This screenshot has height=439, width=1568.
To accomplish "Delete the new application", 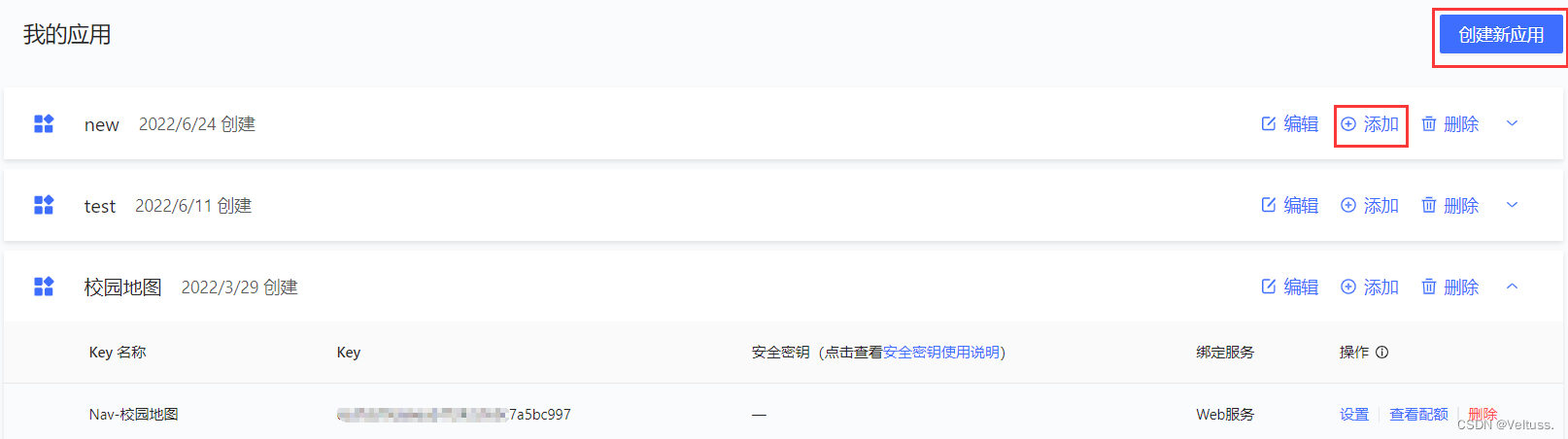I will pos(1450,123).
